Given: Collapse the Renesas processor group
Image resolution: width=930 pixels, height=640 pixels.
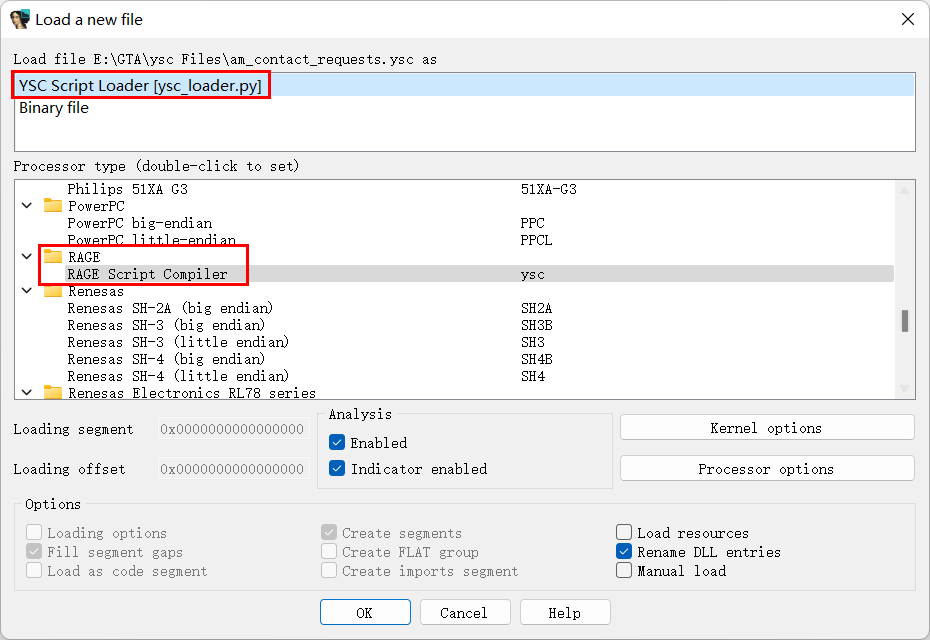Looking at the screenshot, I should tap(26, 292).
